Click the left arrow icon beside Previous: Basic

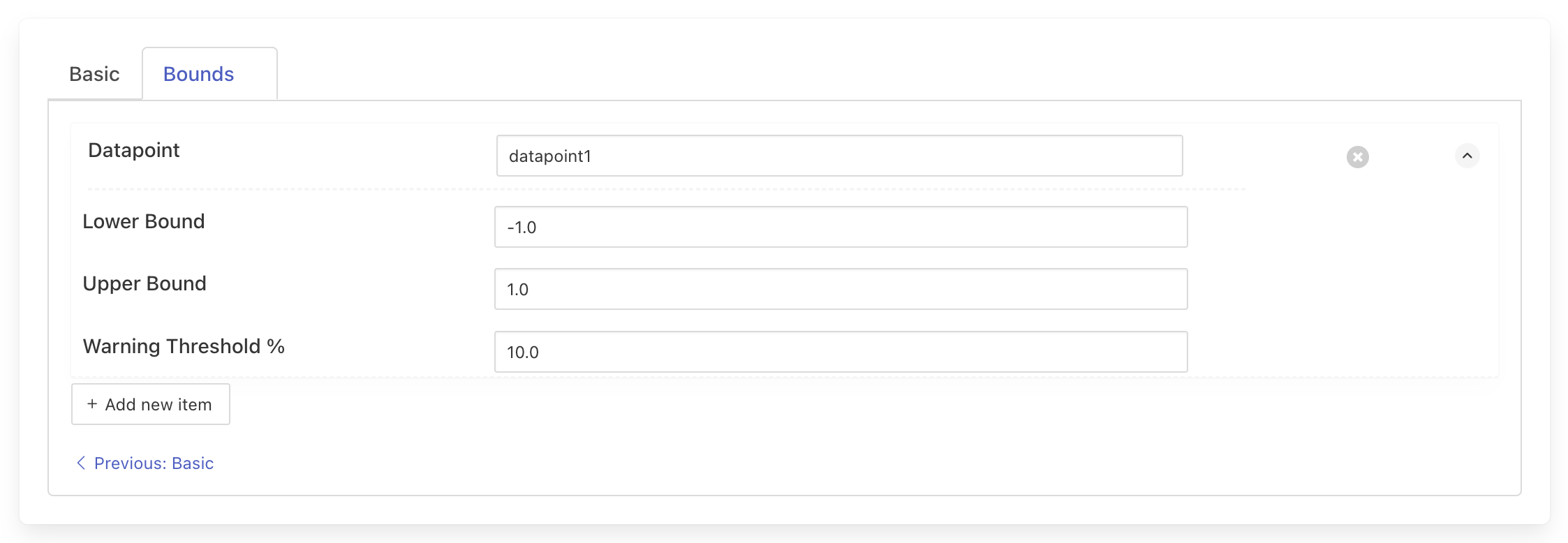[81, 463]
